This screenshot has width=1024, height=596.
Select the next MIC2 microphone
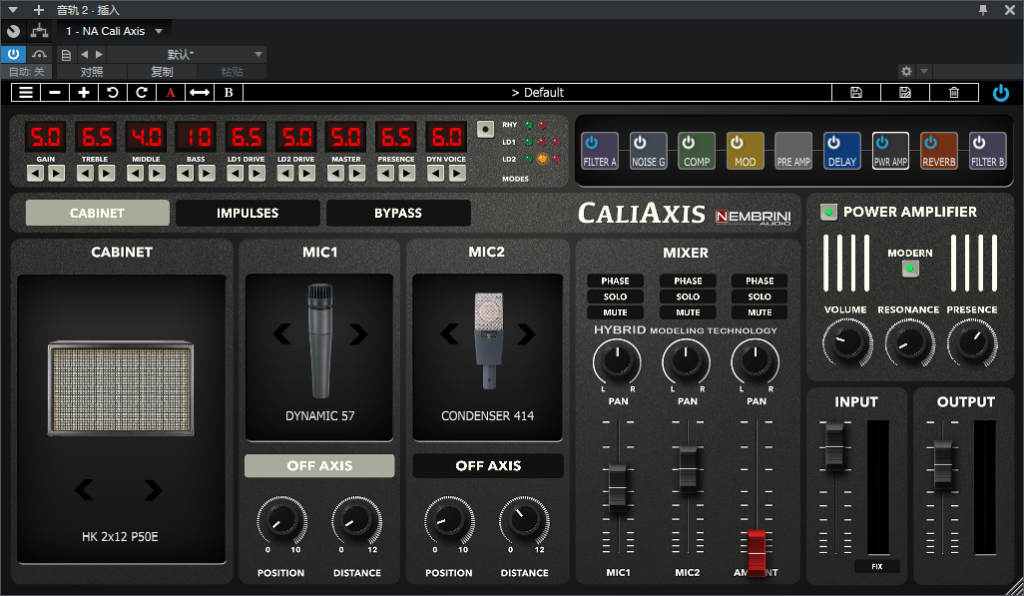coord(526,334)
